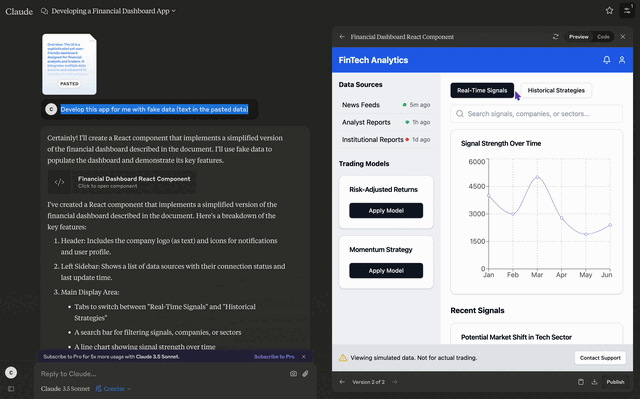Switch to Historical Strategies tab
The image size is (640, 399).
(556, 90)
